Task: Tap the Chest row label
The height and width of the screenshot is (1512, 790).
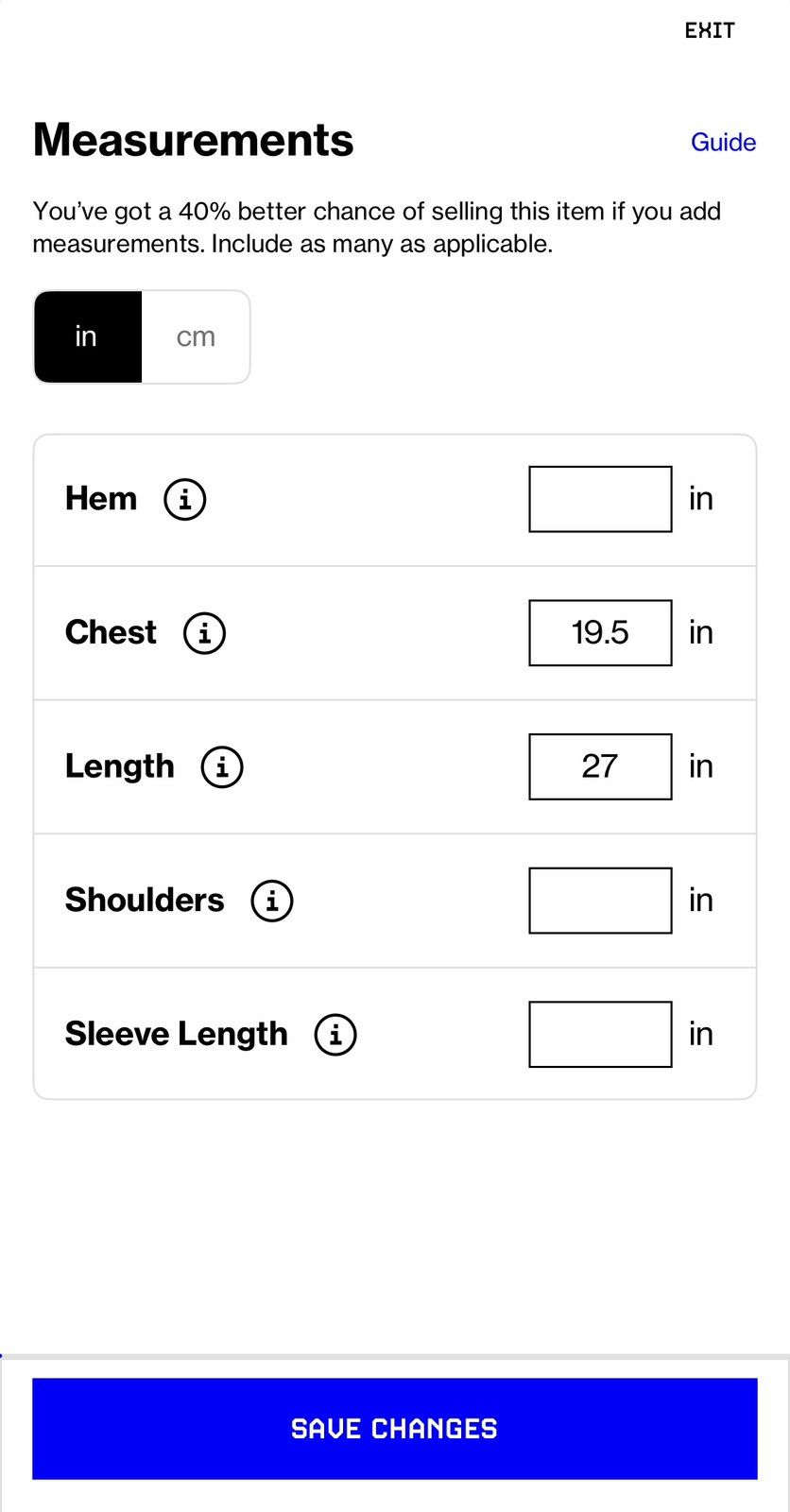Action: 111,633
